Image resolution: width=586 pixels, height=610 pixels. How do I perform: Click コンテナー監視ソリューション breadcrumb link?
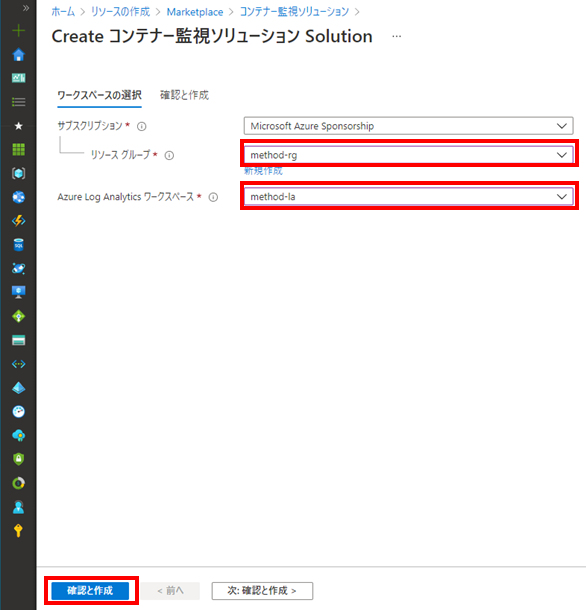click(294, 12)
